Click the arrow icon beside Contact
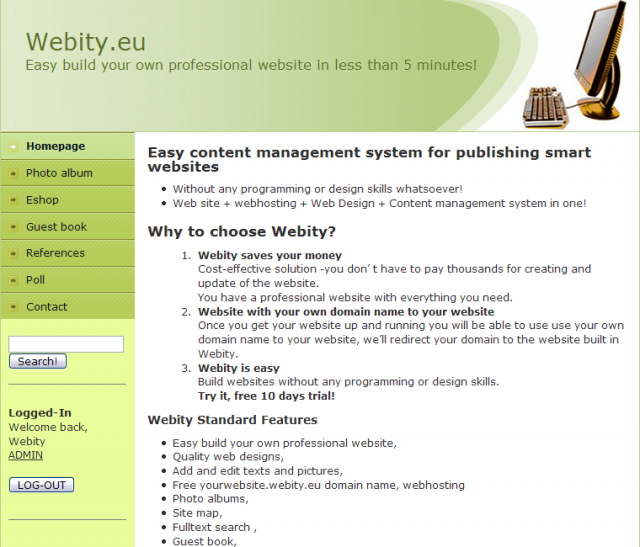The width and height of the screenshot is (640, 547). 13,307
